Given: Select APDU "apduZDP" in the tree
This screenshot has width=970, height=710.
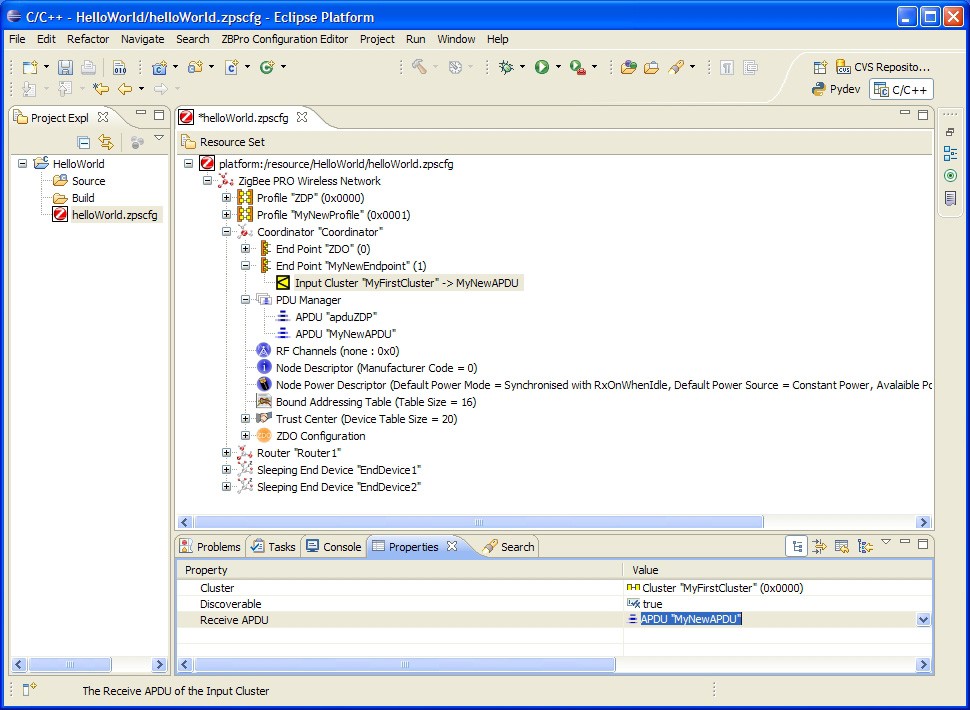Looking at the screenshot, I should (335, 317).
